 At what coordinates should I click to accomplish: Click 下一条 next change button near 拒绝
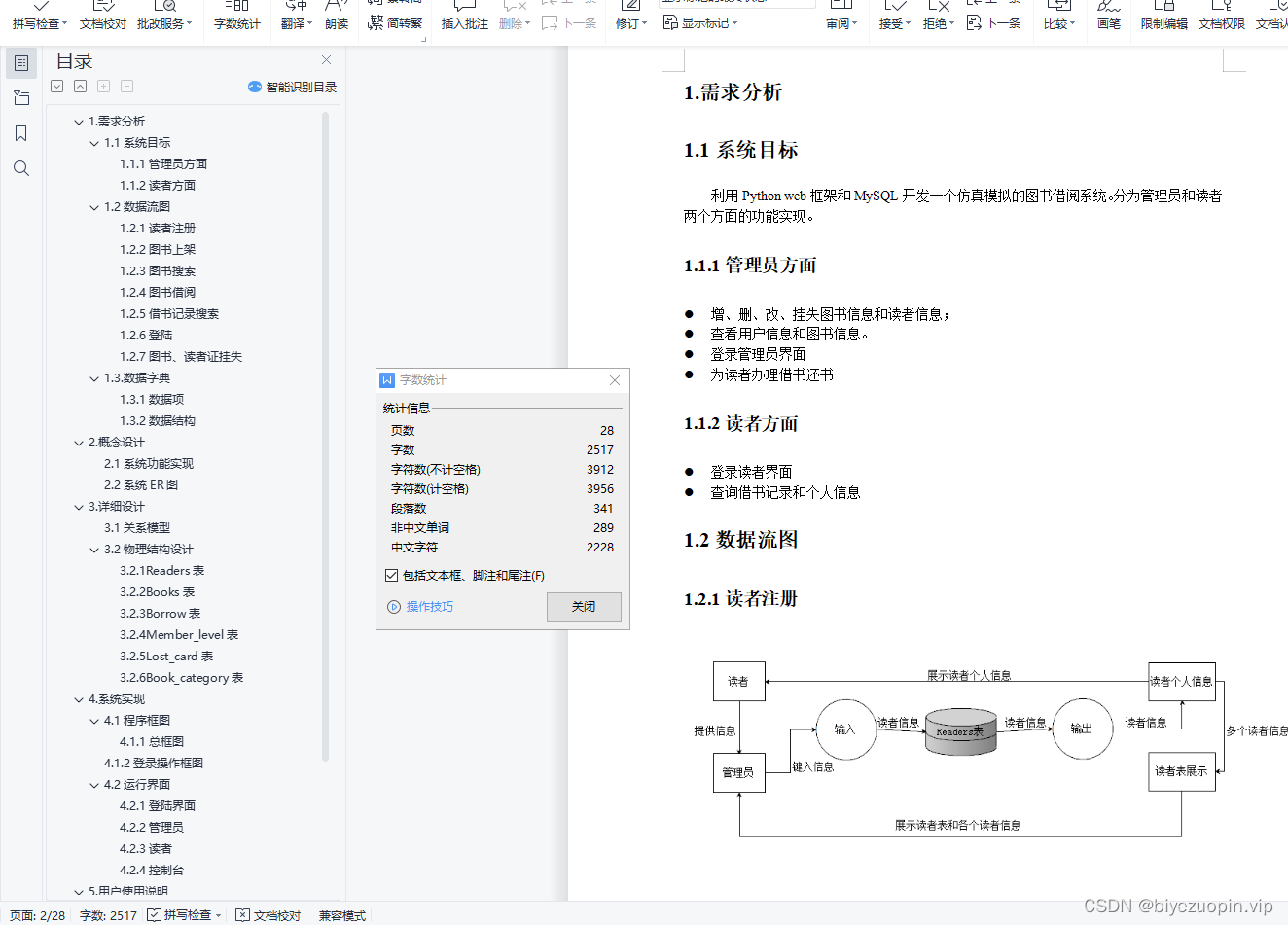[994, 22]
